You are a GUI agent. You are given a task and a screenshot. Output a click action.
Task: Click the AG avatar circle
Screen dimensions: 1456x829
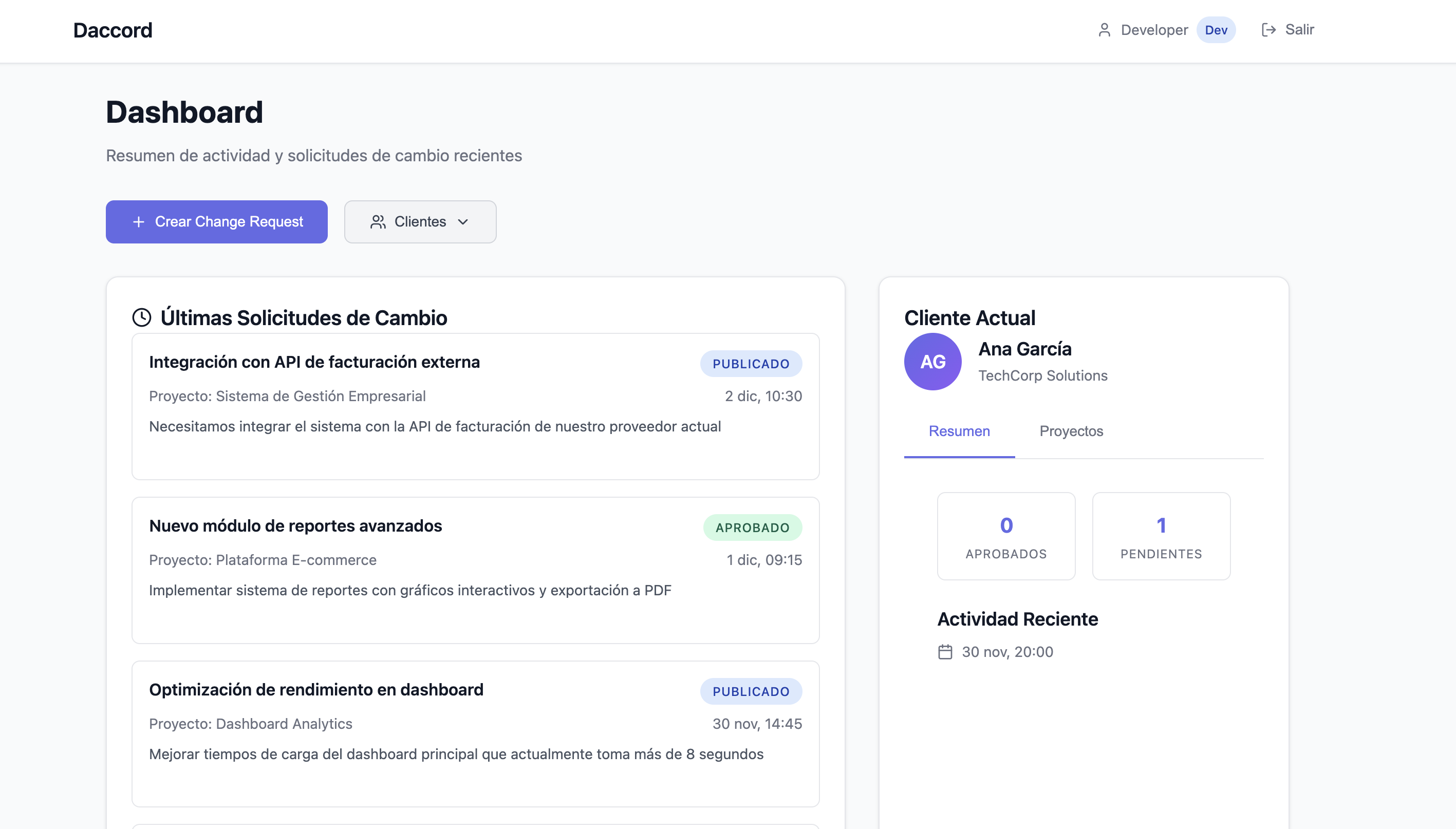pos(932,362)
